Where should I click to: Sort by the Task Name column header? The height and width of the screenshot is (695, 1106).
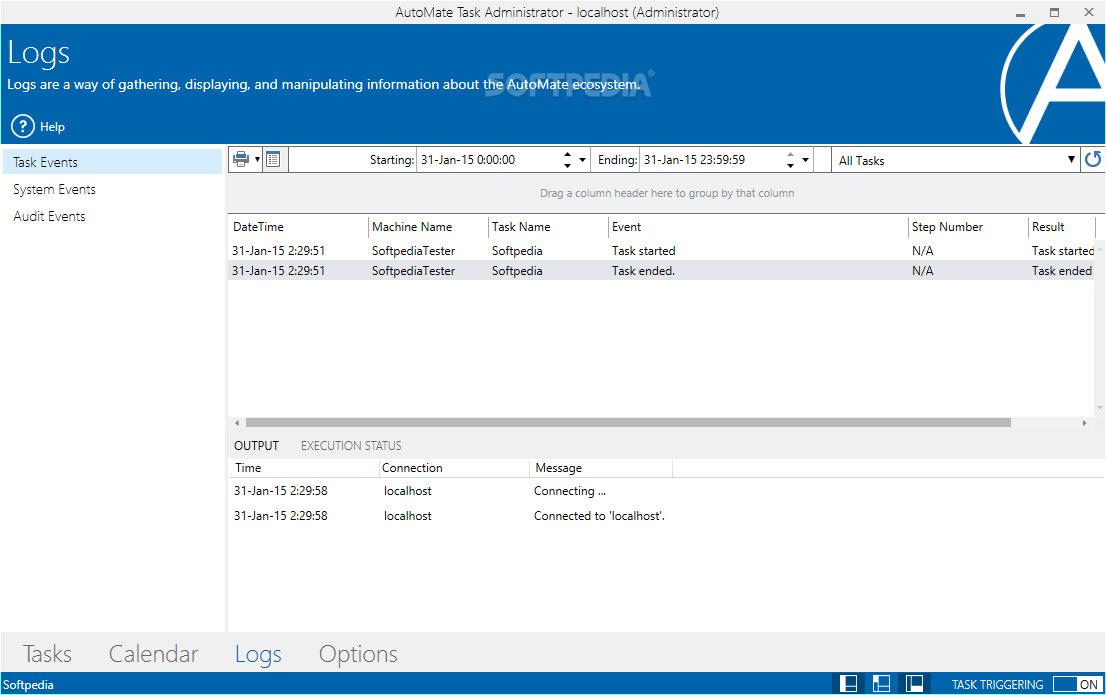tap(548, 227)
